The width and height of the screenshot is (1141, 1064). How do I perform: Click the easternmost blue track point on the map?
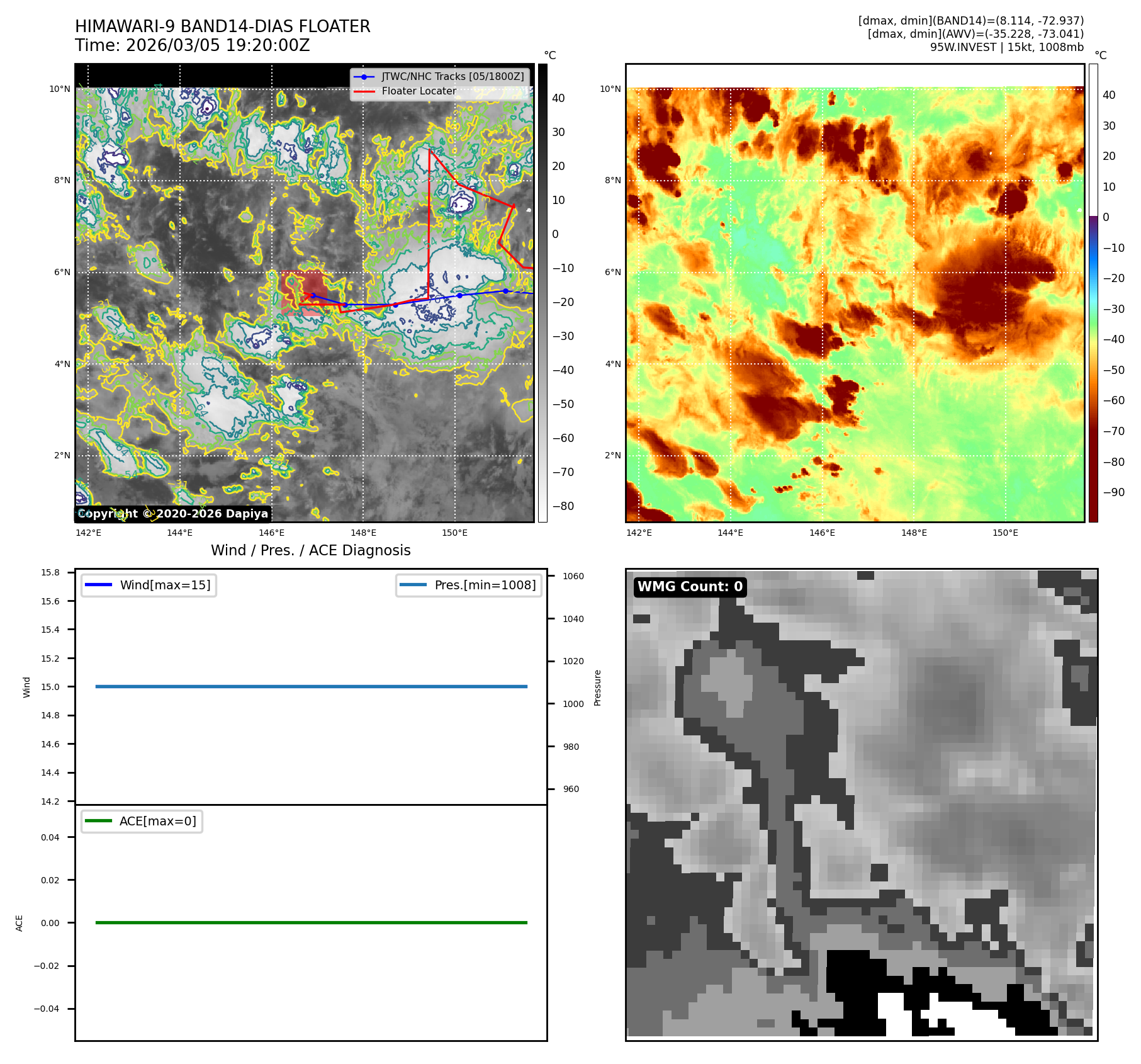tap(505, 291)
